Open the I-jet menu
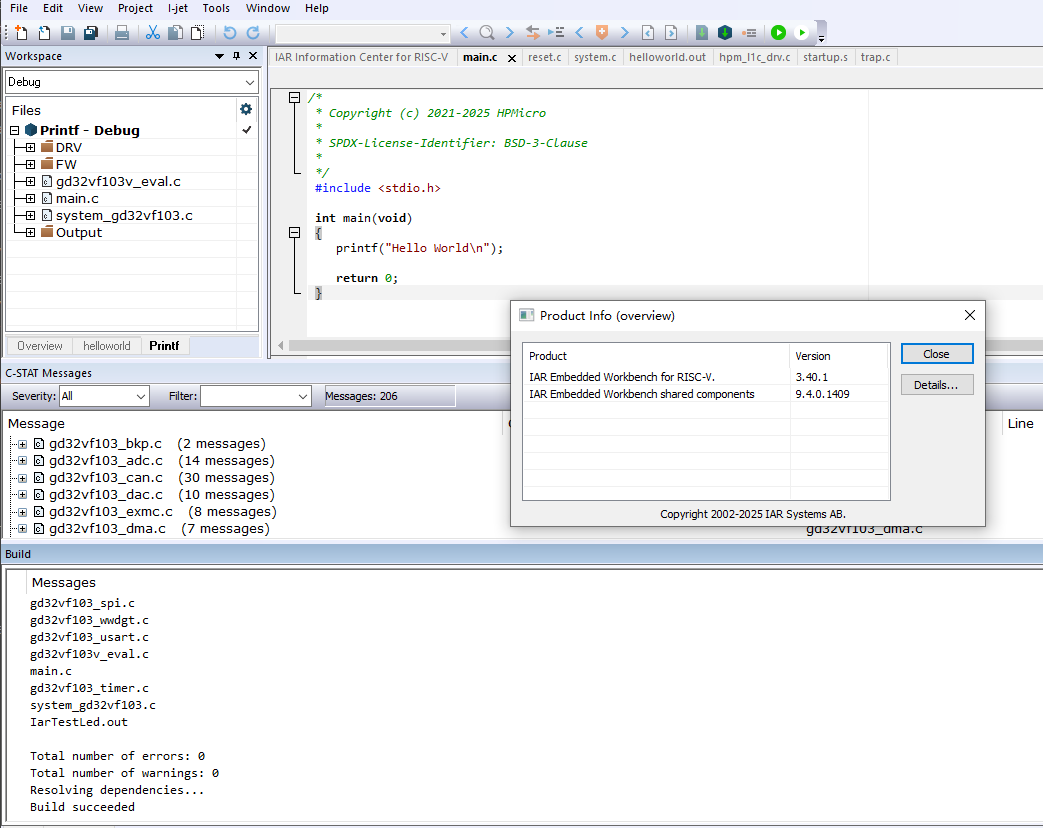Screen dimensions: 1043x828 178,9
